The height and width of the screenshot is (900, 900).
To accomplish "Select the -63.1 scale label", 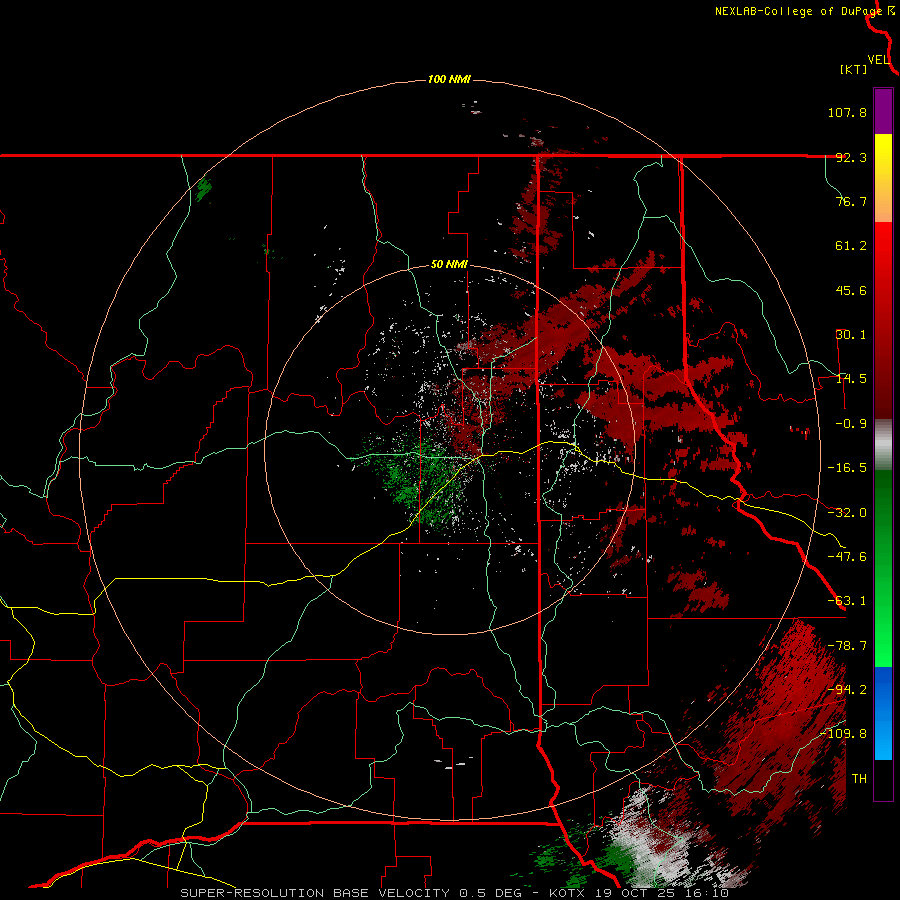I will coord(847,601).
